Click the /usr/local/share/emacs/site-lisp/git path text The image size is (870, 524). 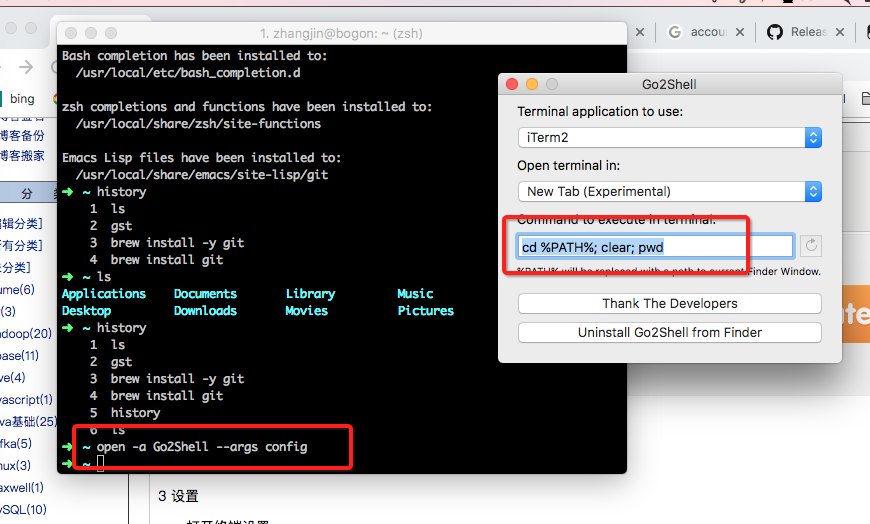pyautogui.click(x=202, y=175)
